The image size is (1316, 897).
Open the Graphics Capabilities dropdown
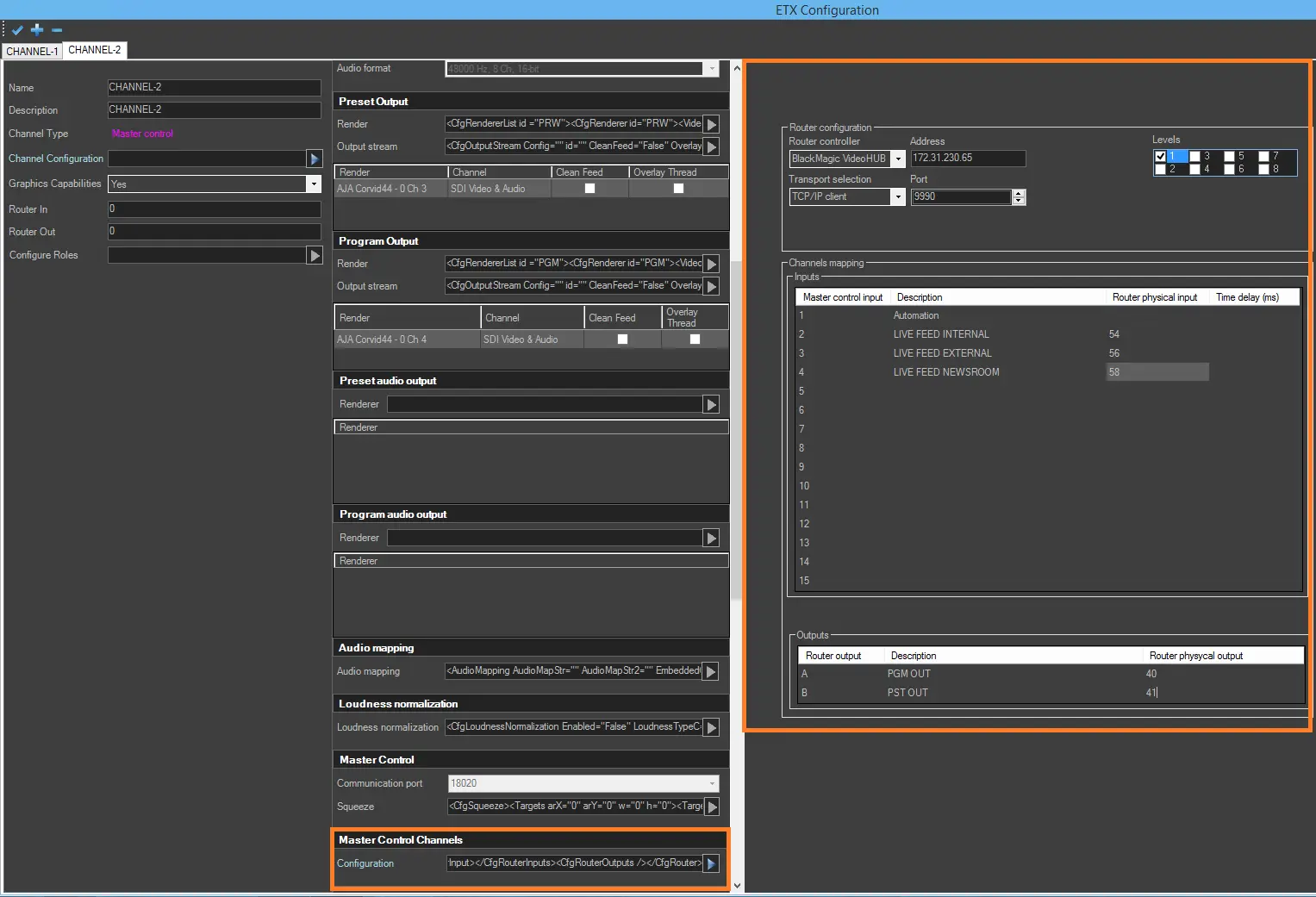[314, 184]
